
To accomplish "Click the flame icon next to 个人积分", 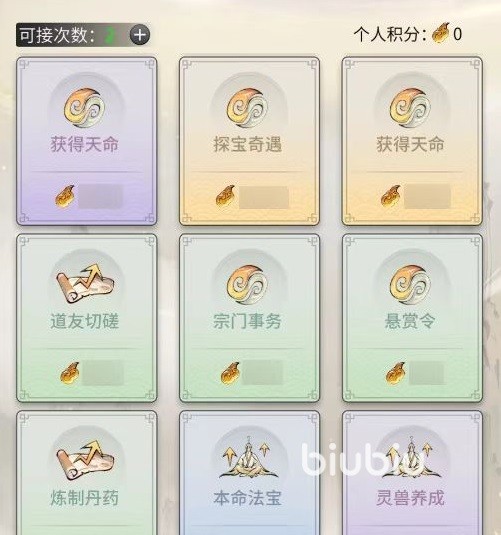I will click(x=441, y=33).
